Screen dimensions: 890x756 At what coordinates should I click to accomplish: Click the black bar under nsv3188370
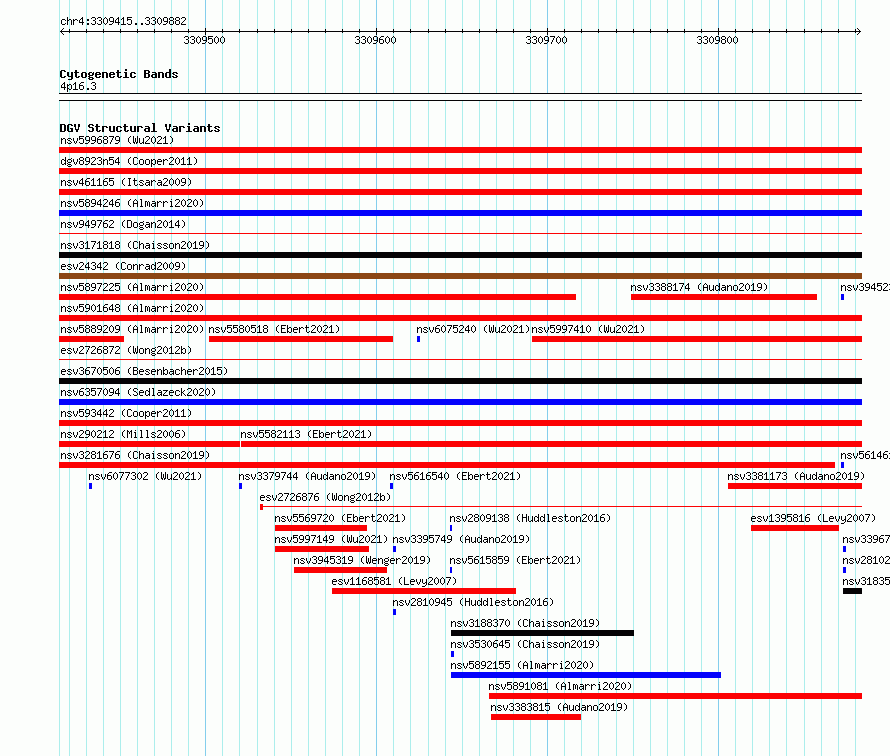542,633
